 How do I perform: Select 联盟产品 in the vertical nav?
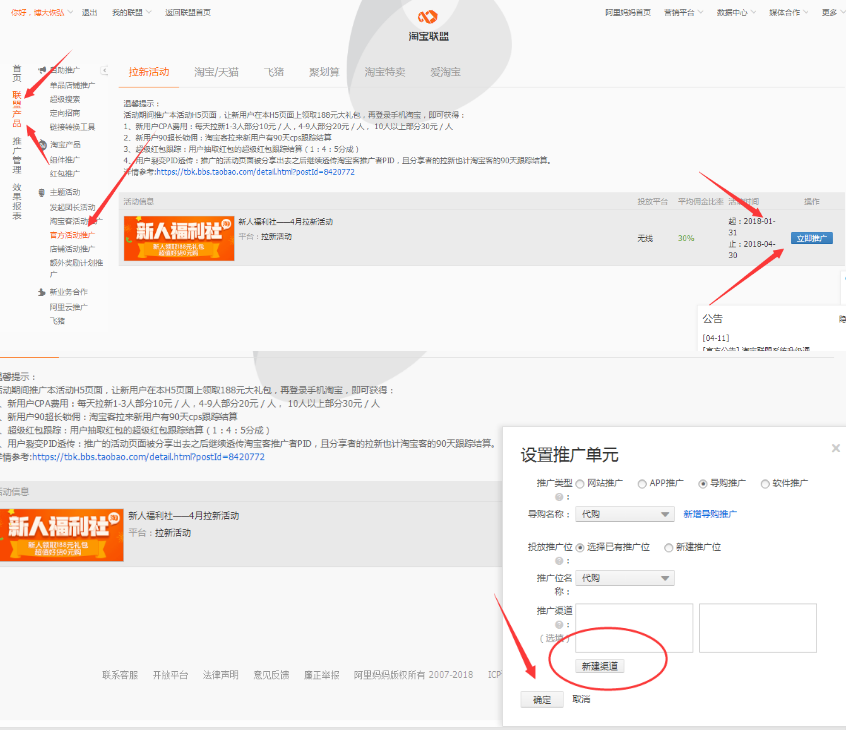(17, 109)
